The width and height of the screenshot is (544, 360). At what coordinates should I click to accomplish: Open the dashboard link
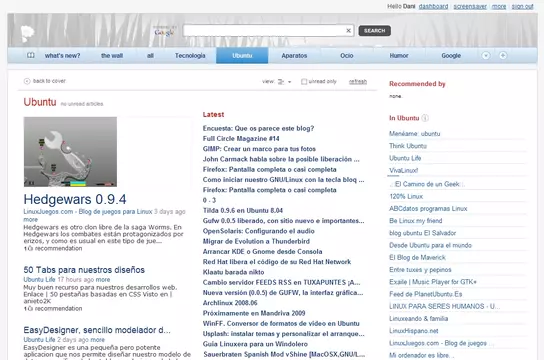(433, 6)
